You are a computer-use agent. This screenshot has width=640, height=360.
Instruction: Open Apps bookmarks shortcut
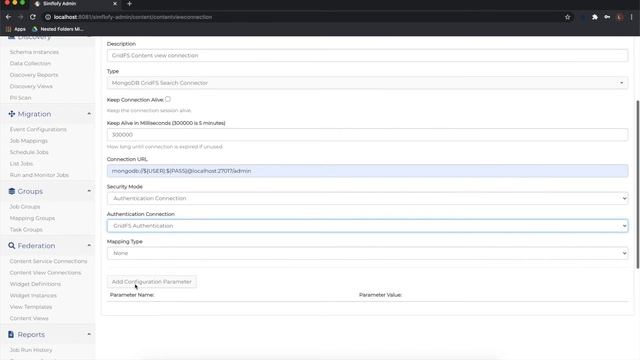click(x=16, y=29)
